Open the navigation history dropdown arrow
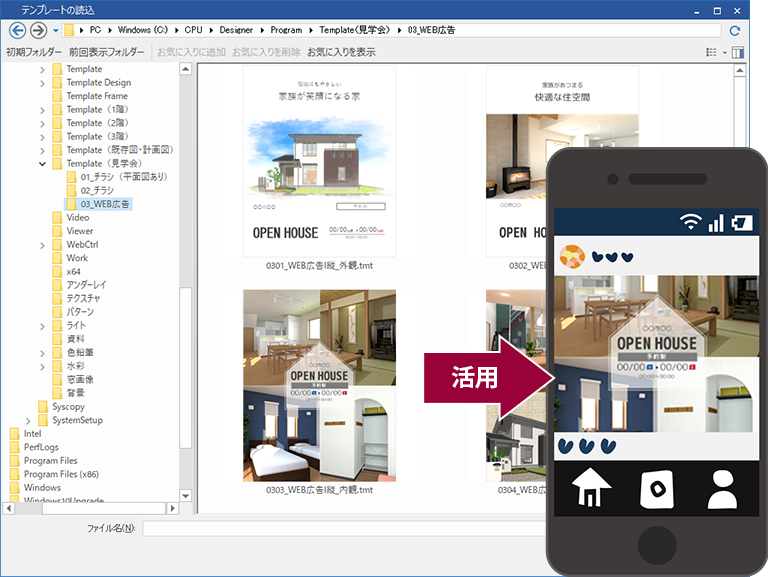 pos(55,31)
